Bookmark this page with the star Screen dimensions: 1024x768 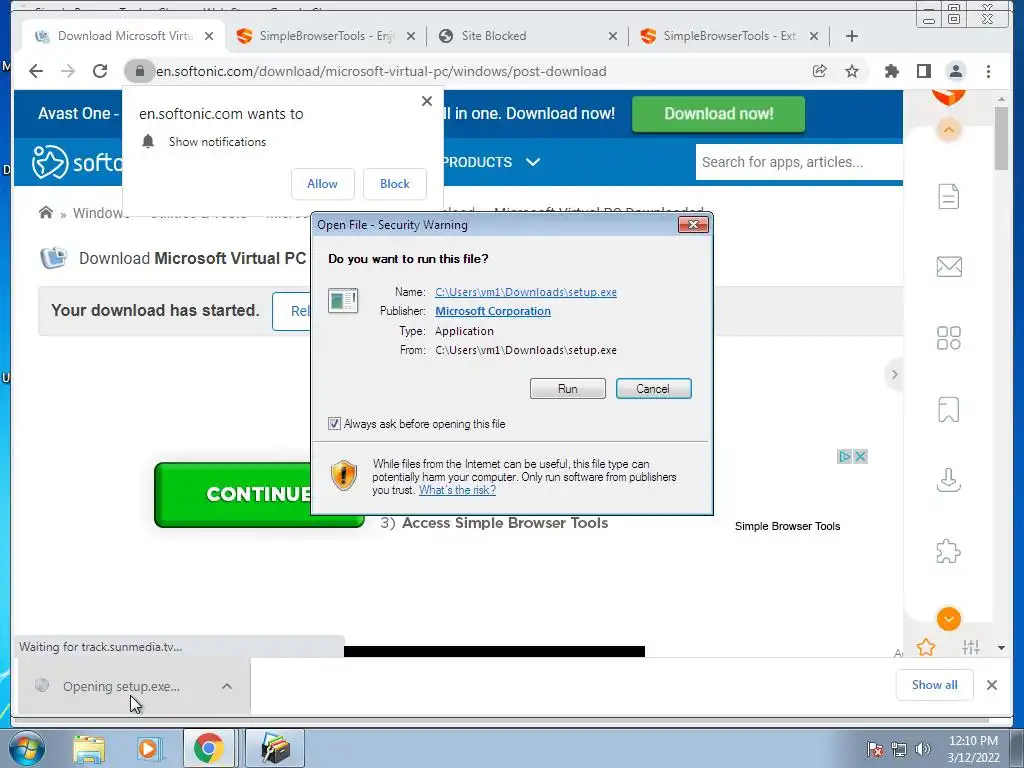coord(852,71)
